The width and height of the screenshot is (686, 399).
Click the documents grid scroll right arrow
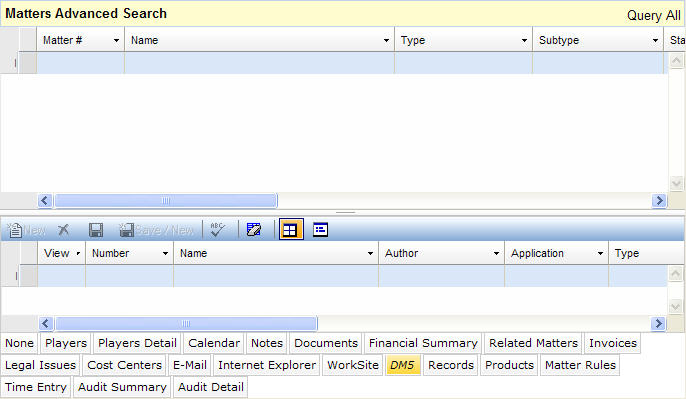pos(658,323)
